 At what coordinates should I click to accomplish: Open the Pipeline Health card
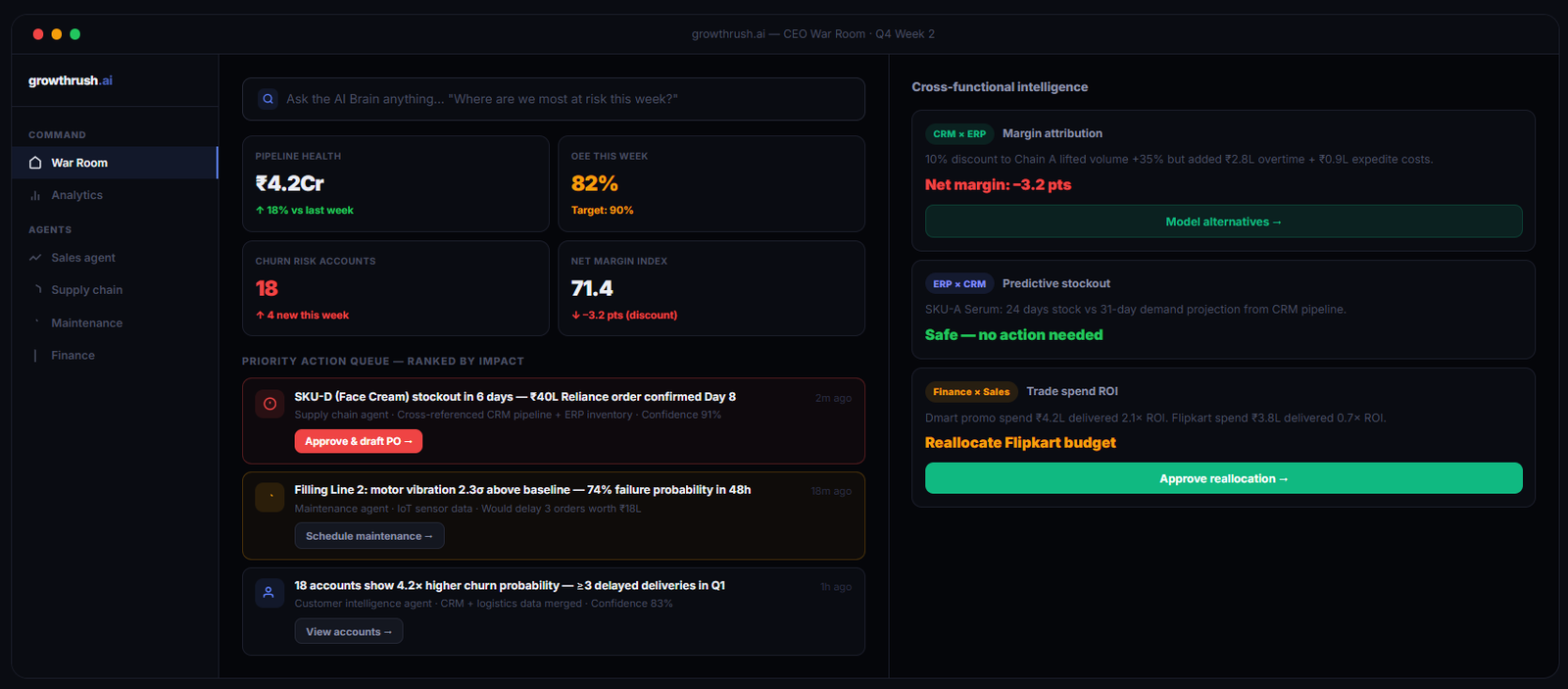(396, 183)
